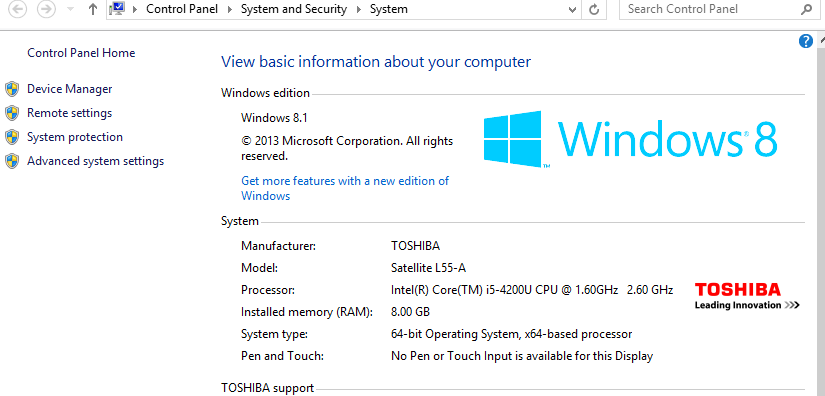The width and height of the screenshot is (825, 396).
Task: Click the model value Satellite L55-A
Action: tap(428, 268)
